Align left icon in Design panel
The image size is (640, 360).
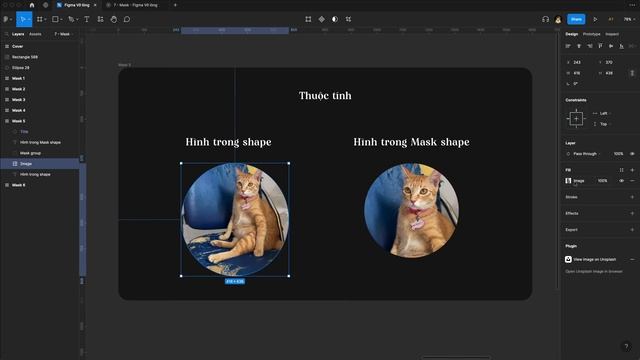[x=568, y=46]
